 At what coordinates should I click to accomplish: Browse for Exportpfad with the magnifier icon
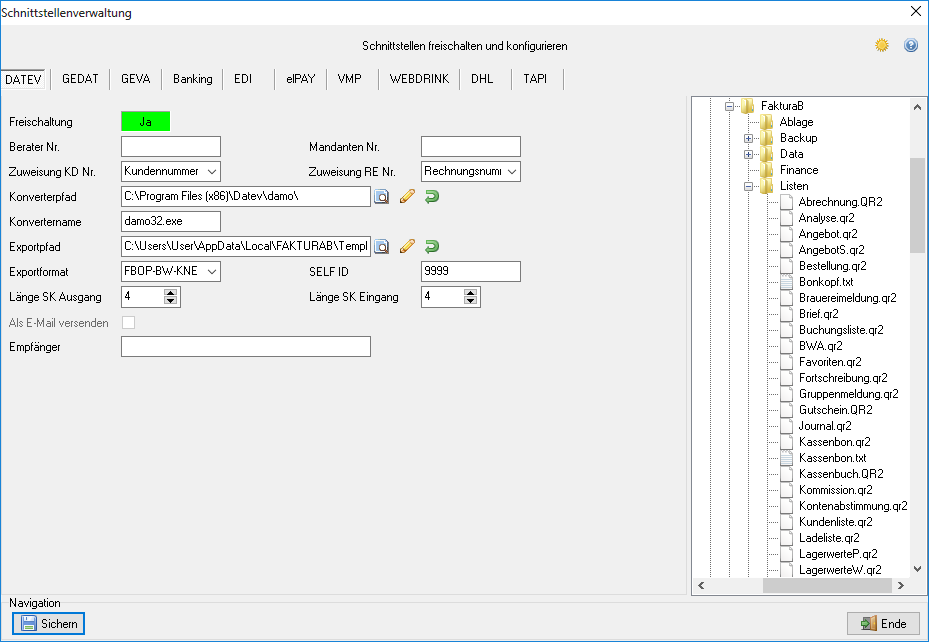(382, 246)
